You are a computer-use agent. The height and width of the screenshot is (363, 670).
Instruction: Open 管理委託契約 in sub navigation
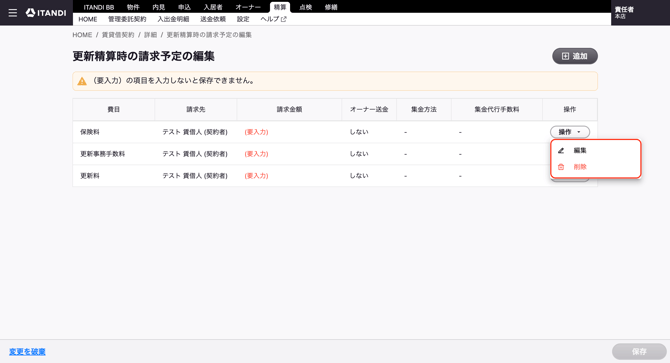point(127,19)
